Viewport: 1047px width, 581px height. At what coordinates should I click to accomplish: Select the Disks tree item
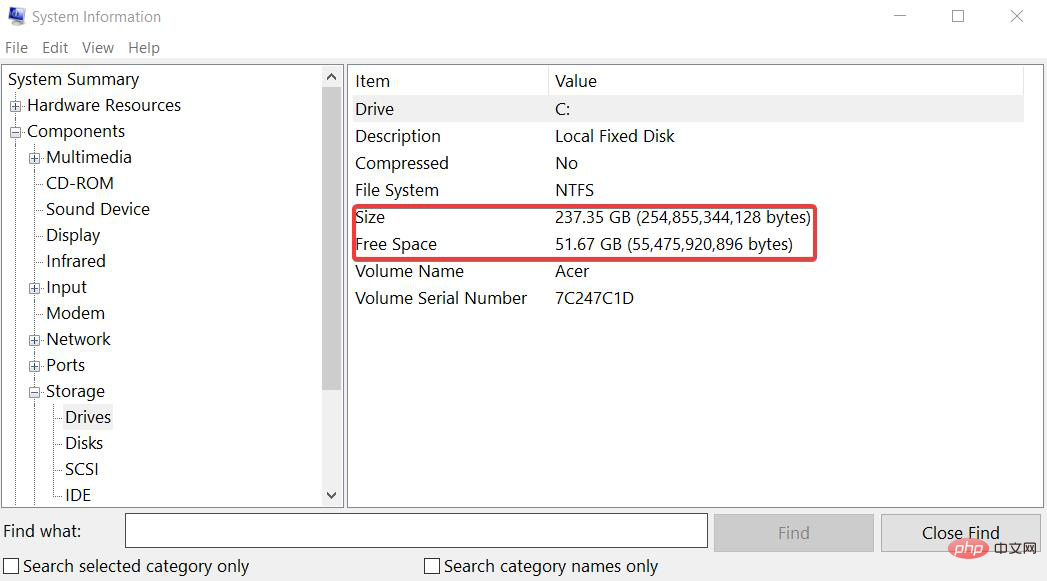coord(83,443)
